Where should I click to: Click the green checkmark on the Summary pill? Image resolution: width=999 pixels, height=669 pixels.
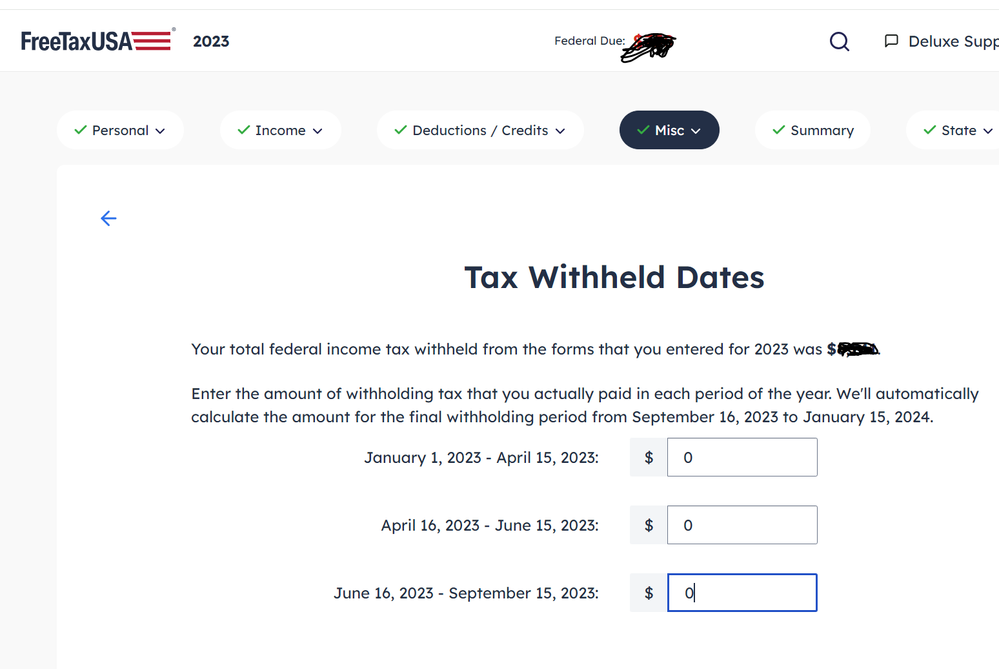780,130
